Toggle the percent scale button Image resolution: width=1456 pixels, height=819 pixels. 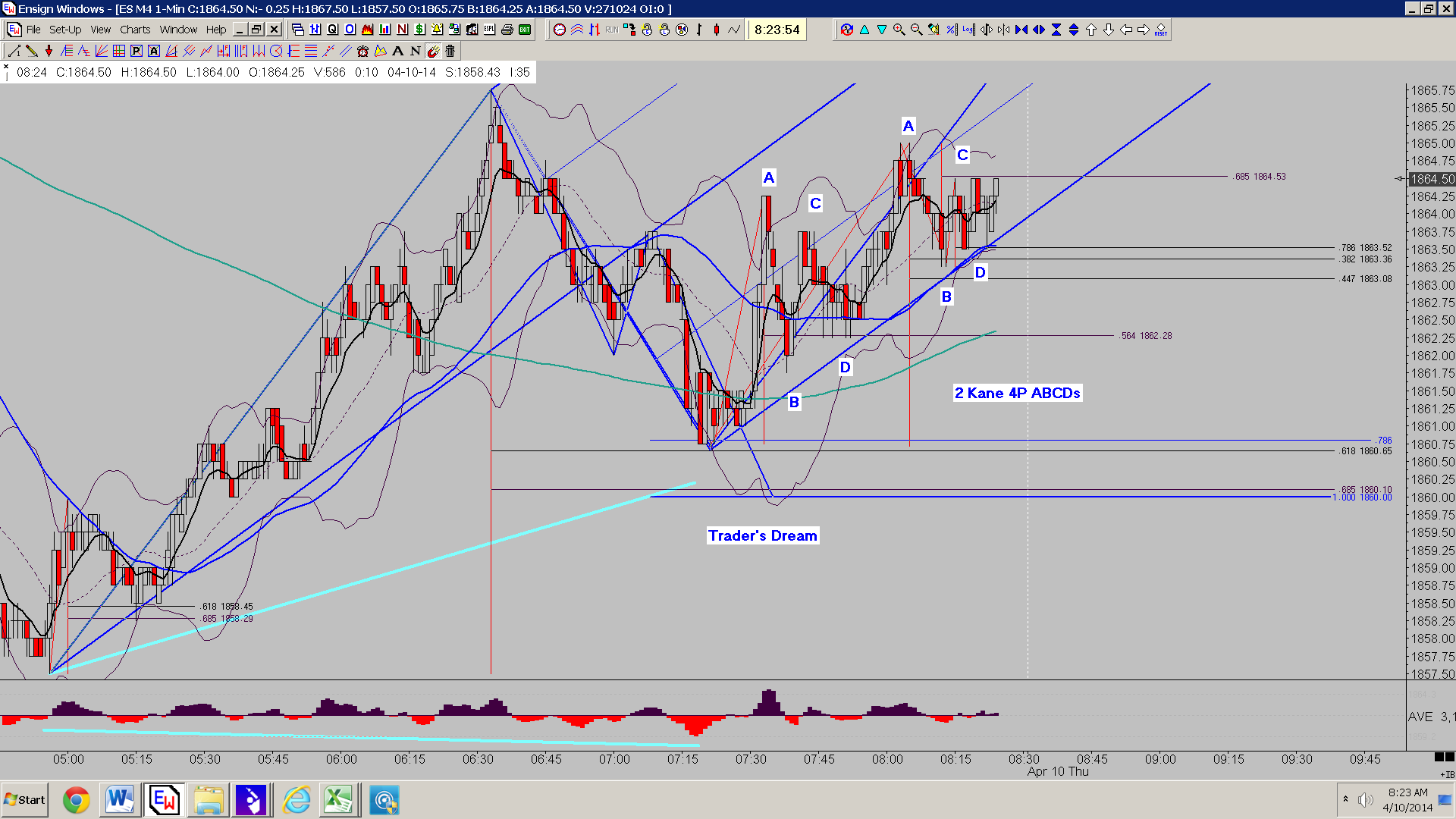pos(951,30)
